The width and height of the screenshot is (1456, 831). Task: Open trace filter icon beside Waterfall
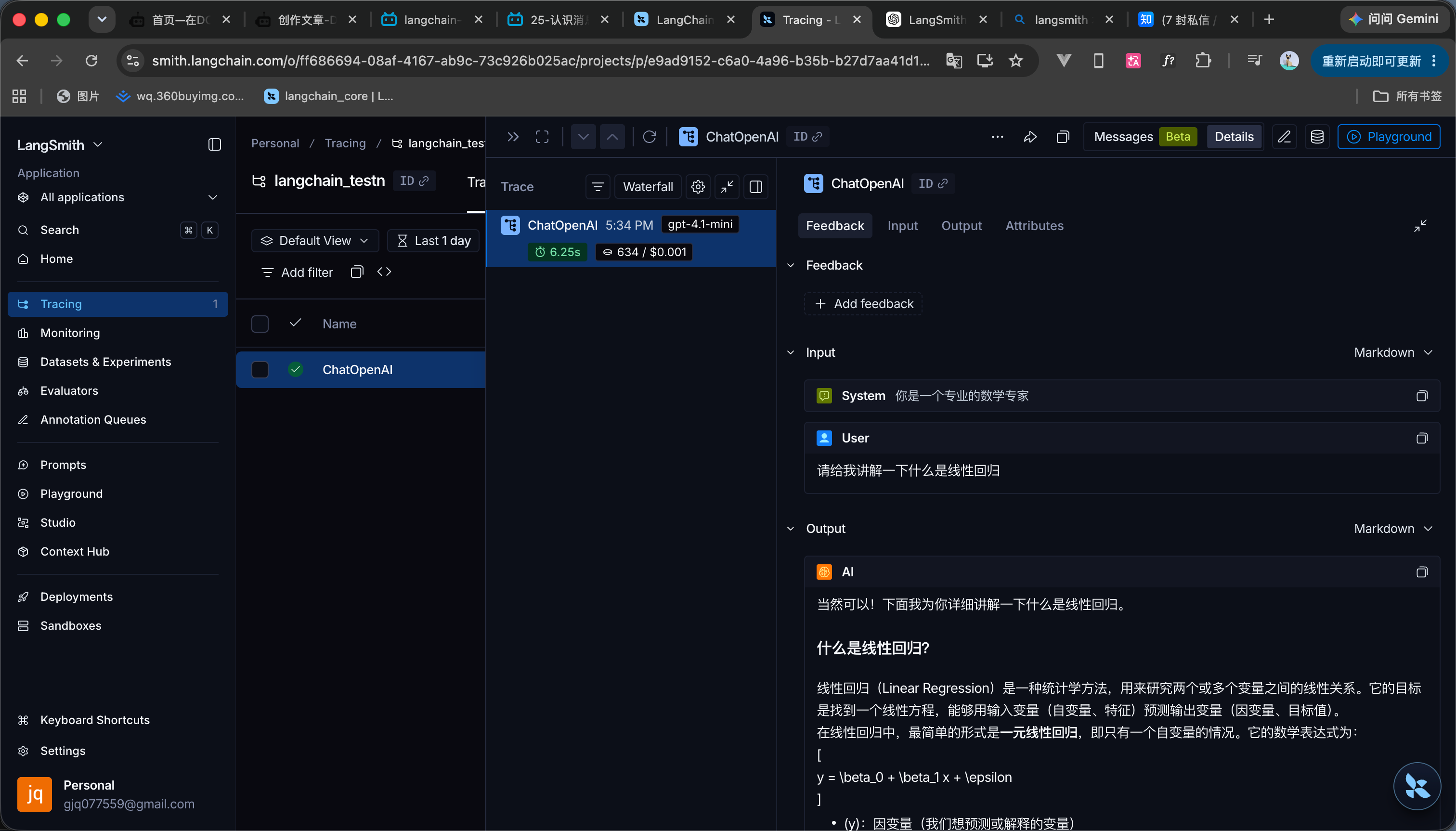pyautogui.click(x=598, y=187)
